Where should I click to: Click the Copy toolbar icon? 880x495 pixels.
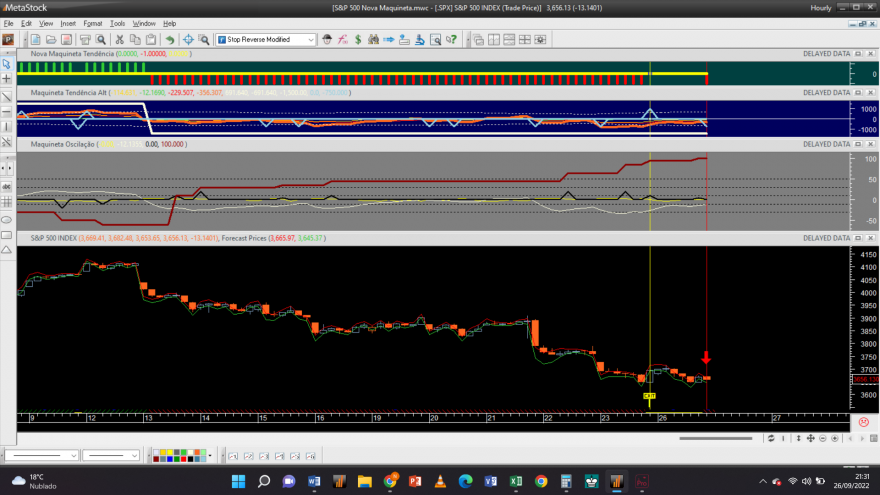(135, 39)
